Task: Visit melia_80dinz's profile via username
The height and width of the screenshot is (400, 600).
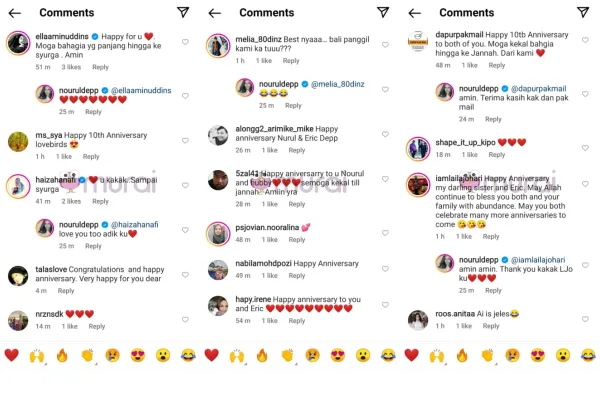Action: pyautogui.click(x=258, y=39)
